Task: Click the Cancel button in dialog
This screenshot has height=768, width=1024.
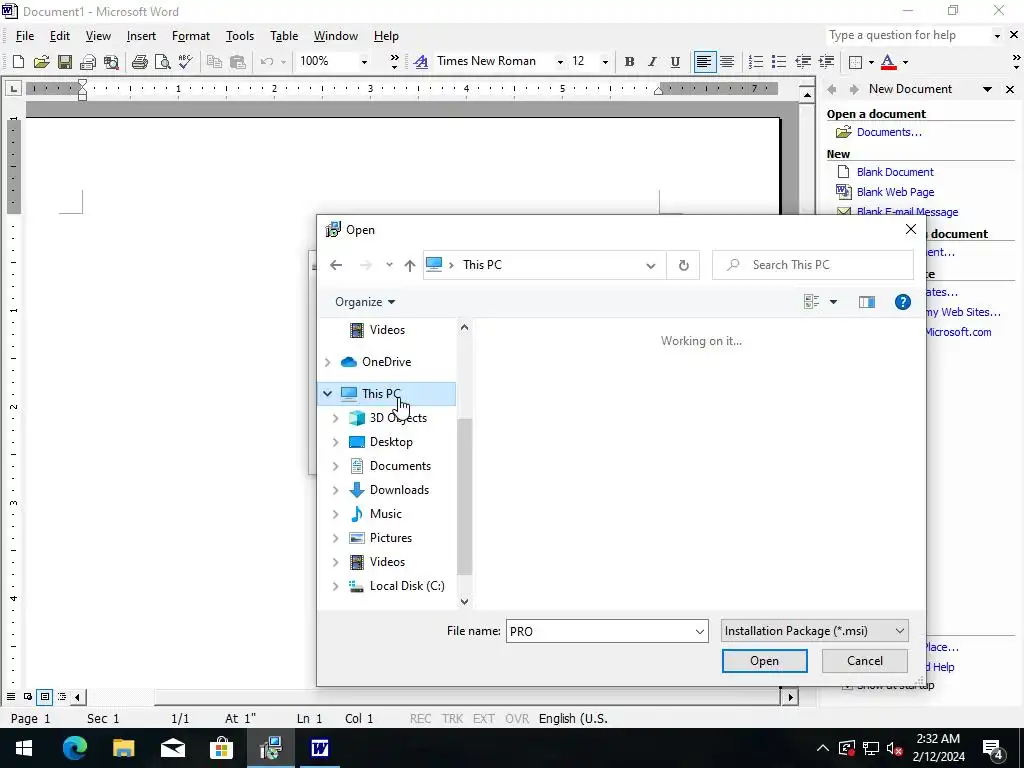Action: (x=865, y=661)
